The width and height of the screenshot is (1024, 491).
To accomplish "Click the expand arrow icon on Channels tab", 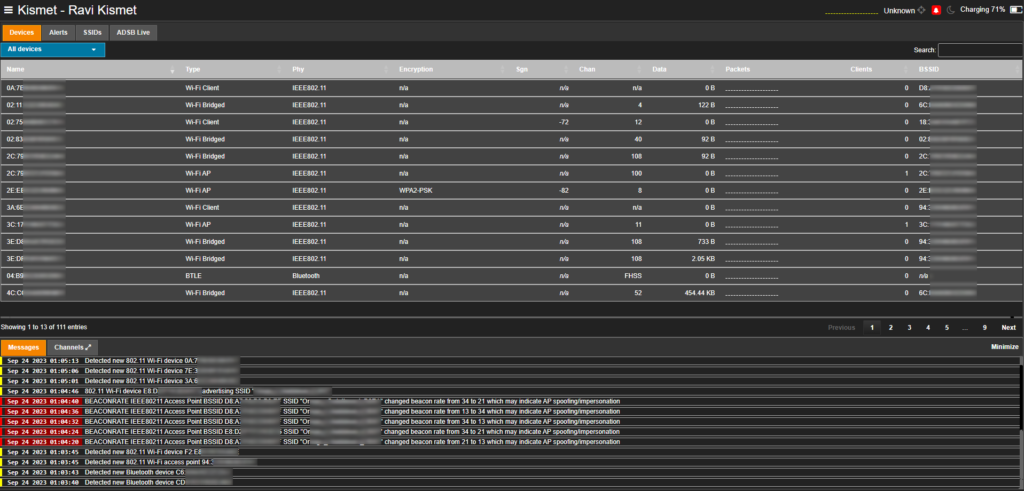I will pos(88,347).
